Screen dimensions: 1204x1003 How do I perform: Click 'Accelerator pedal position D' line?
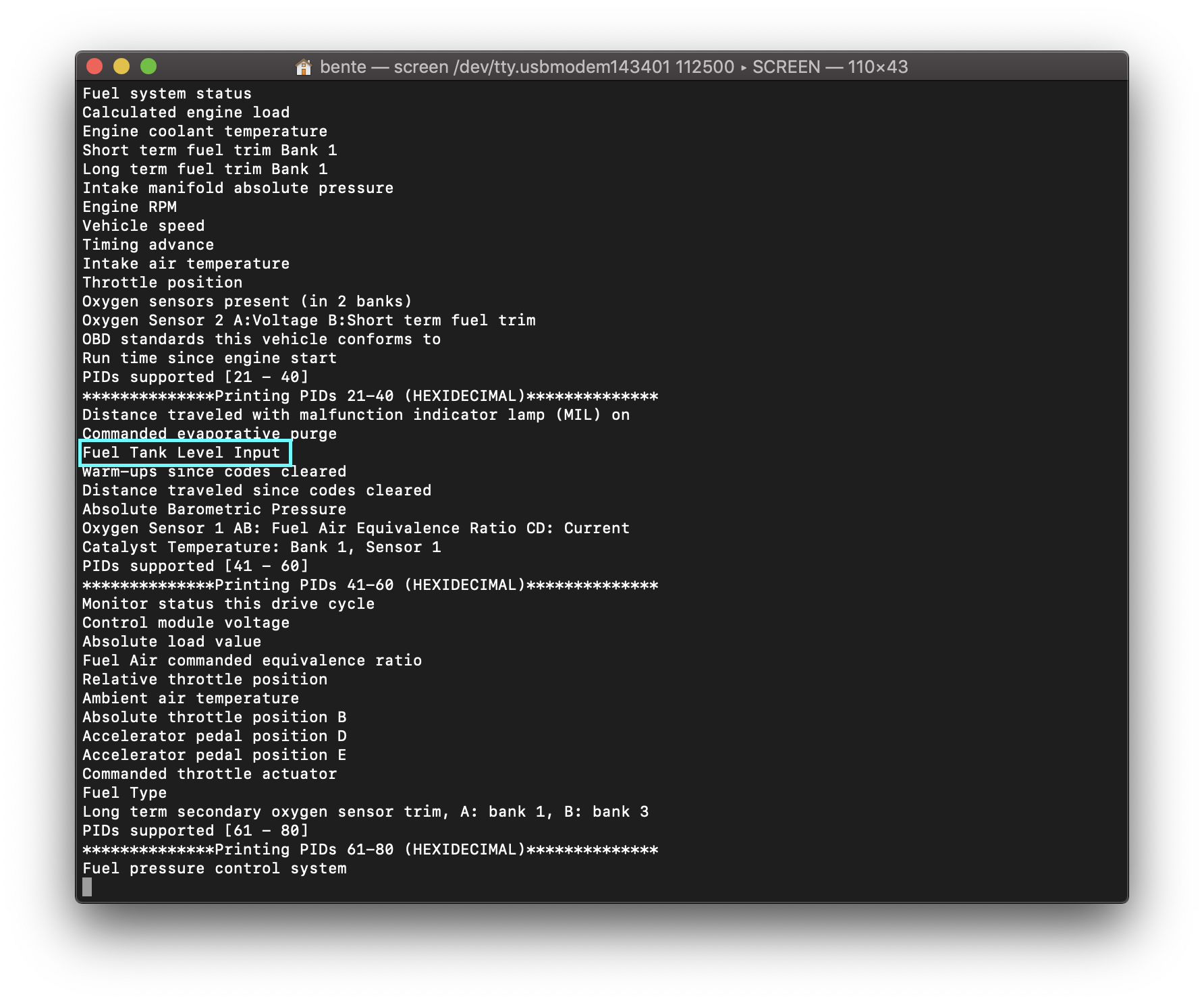pyautogui.click(x=214, y=736)
